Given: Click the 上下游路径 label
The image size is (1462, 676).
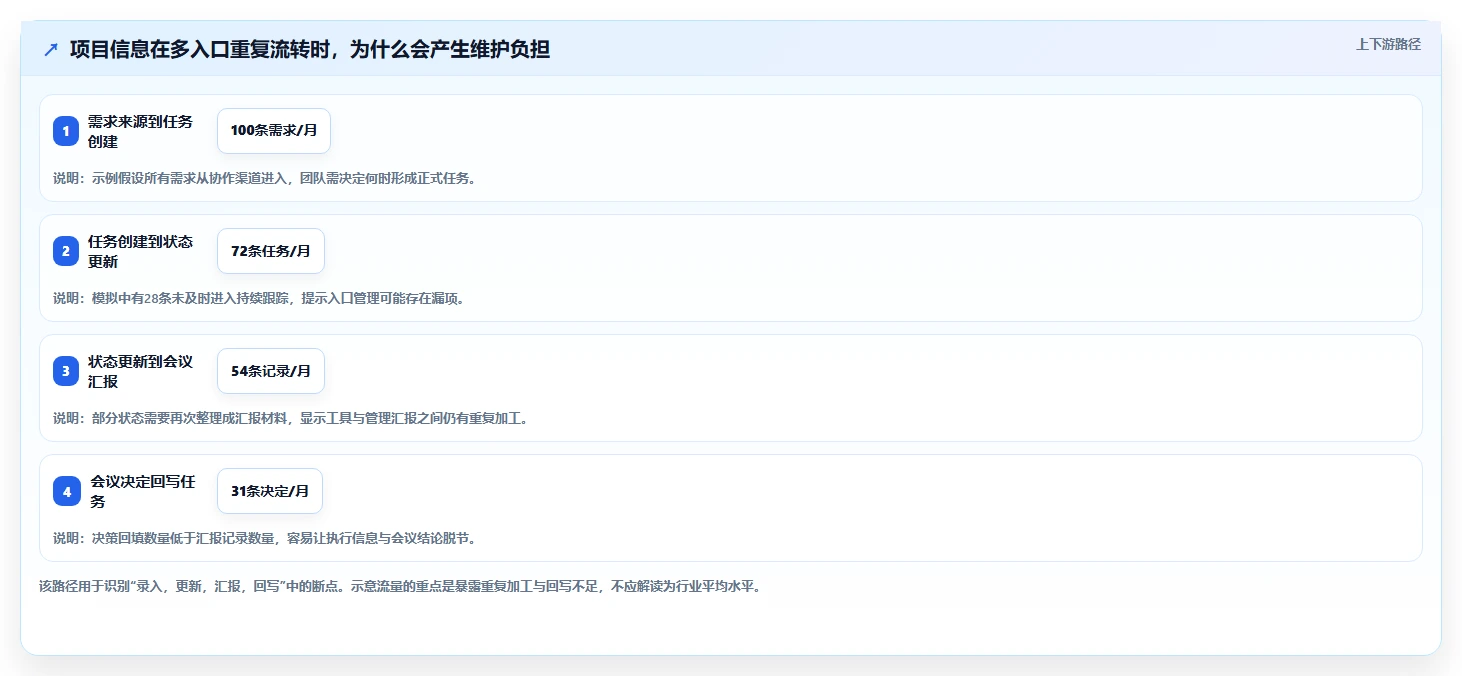Looking at the screenshot, I should point(1388,44).
